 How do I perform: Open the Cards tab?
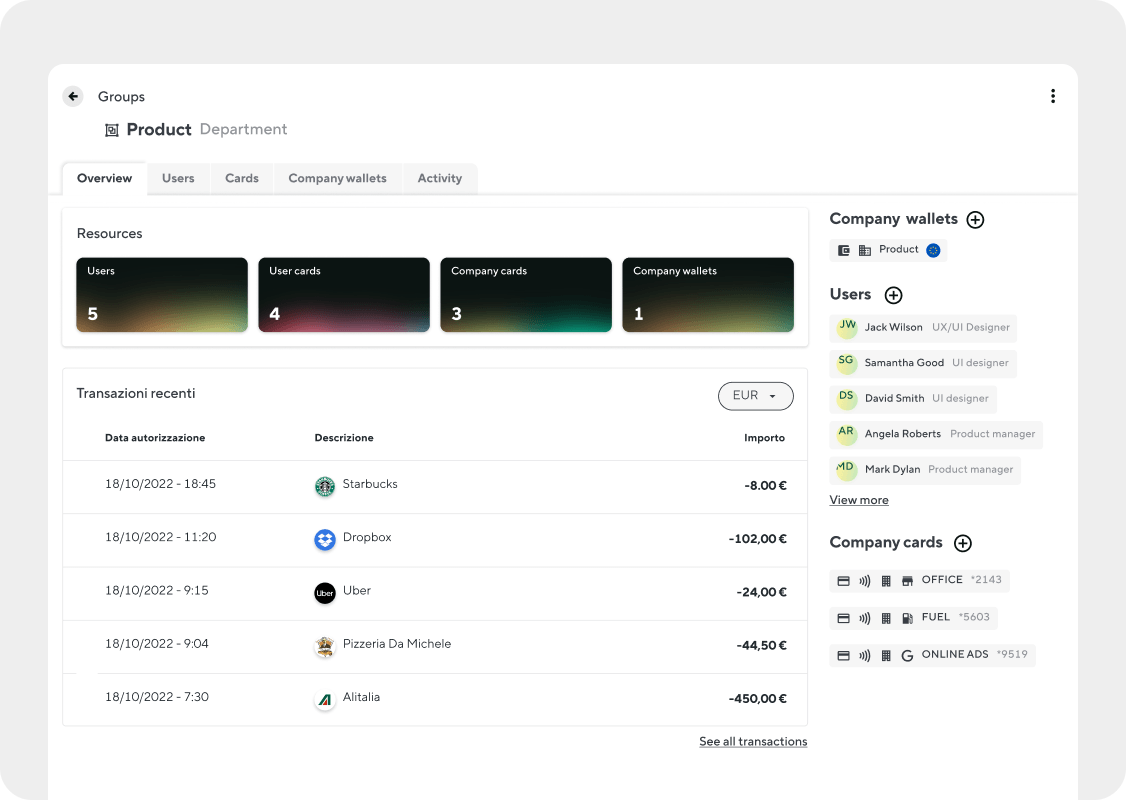[x=242, y=179]
